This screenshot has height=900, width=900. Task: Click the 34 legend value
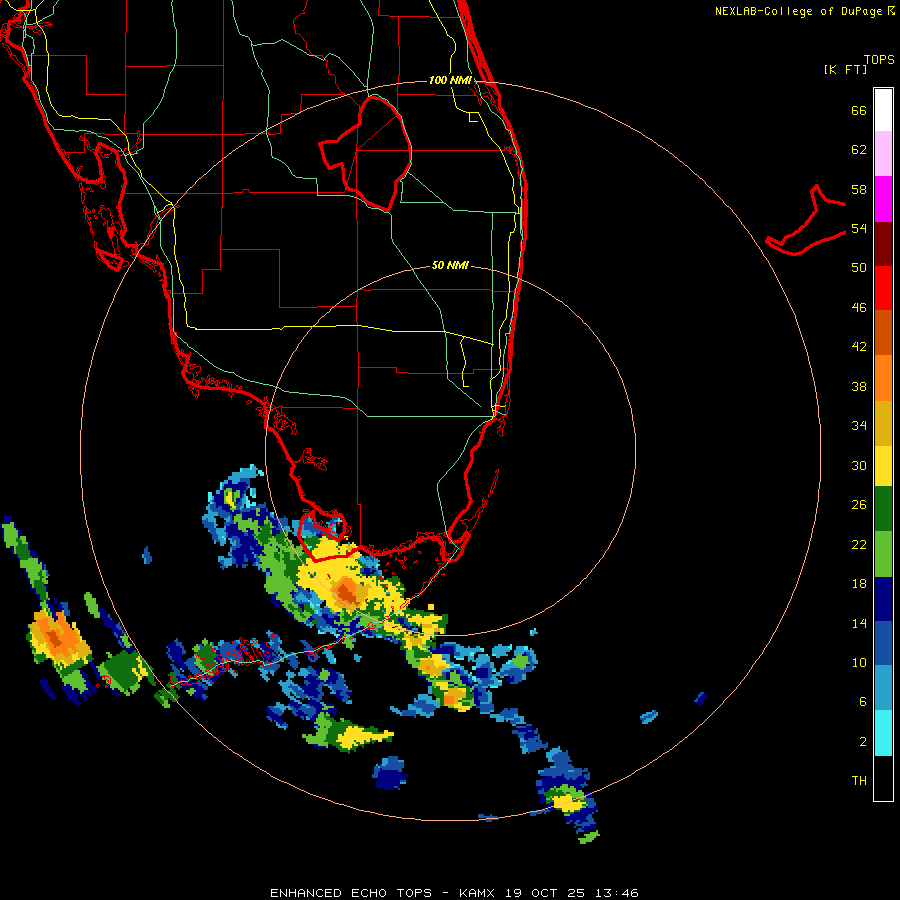pyautogui.click(x=859, y=426)
